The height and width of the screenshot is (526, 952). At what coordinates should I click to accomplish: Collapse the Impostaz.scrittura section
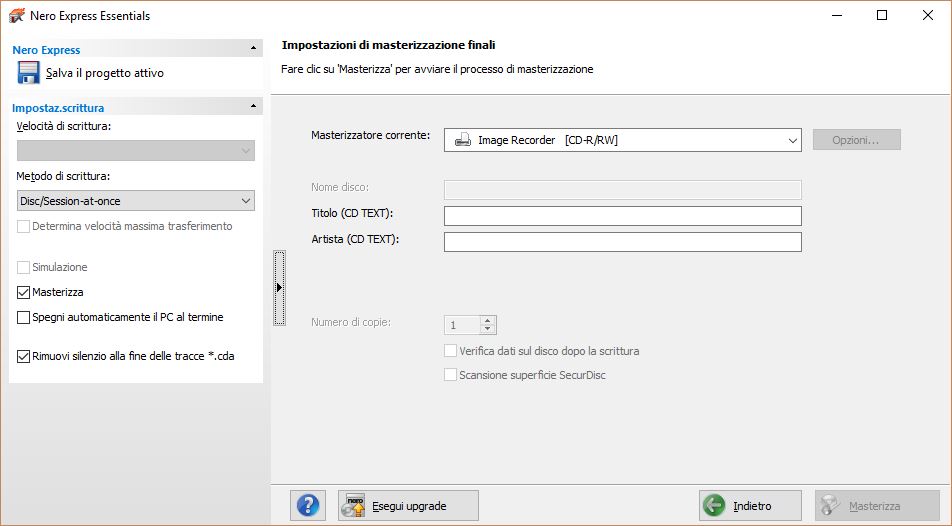pyautogui.click(x=253, y=106)
